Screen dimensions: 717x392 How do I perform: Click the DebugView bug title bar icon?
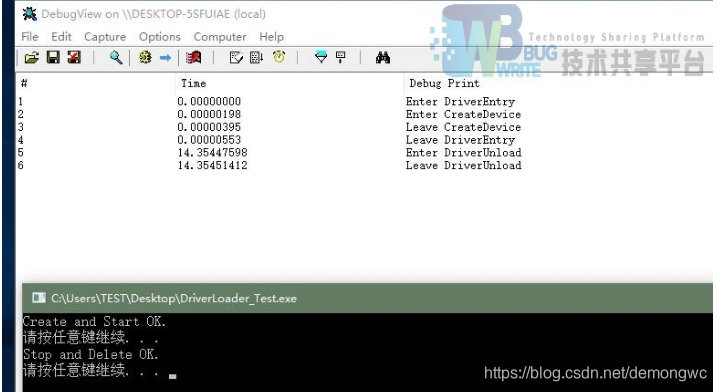click(30, 14)
